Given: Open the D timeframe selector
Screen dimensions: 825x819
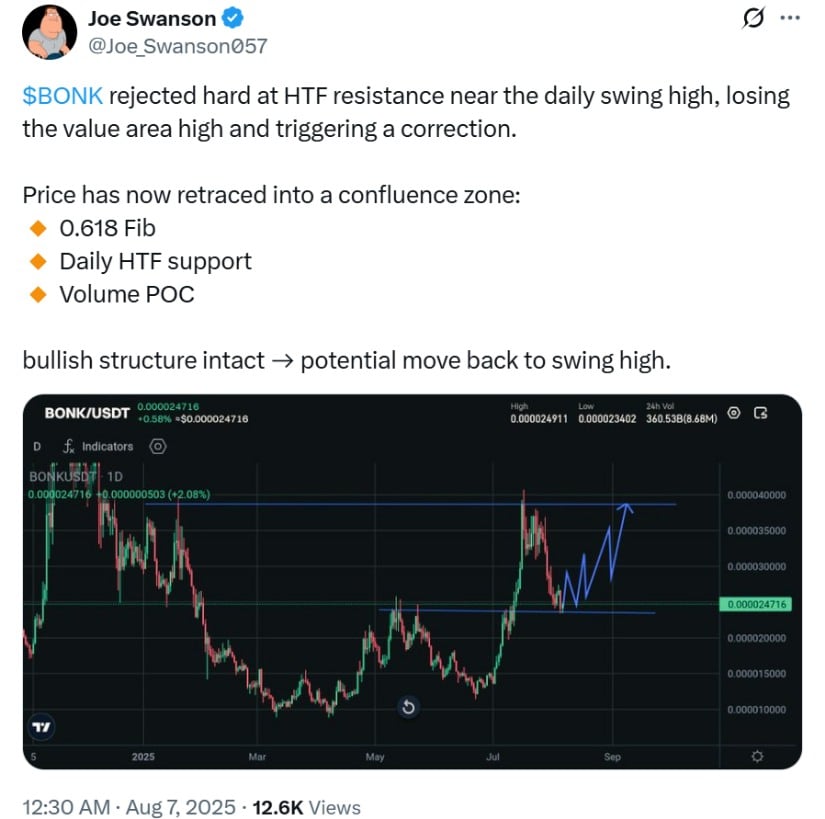Looking at the screenshot, I should [x=37, y=447].
